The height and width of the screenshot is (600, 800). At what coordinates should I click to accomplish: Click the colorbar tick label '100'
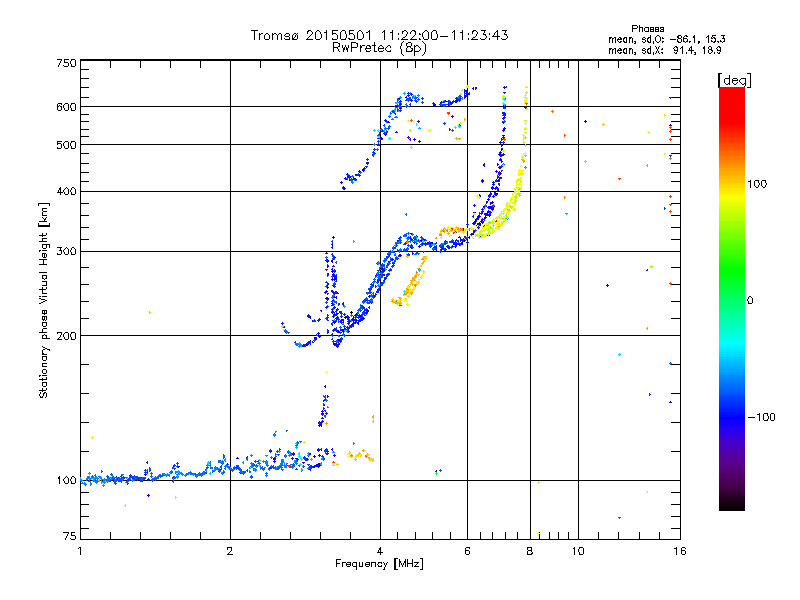tap(757, 184)
